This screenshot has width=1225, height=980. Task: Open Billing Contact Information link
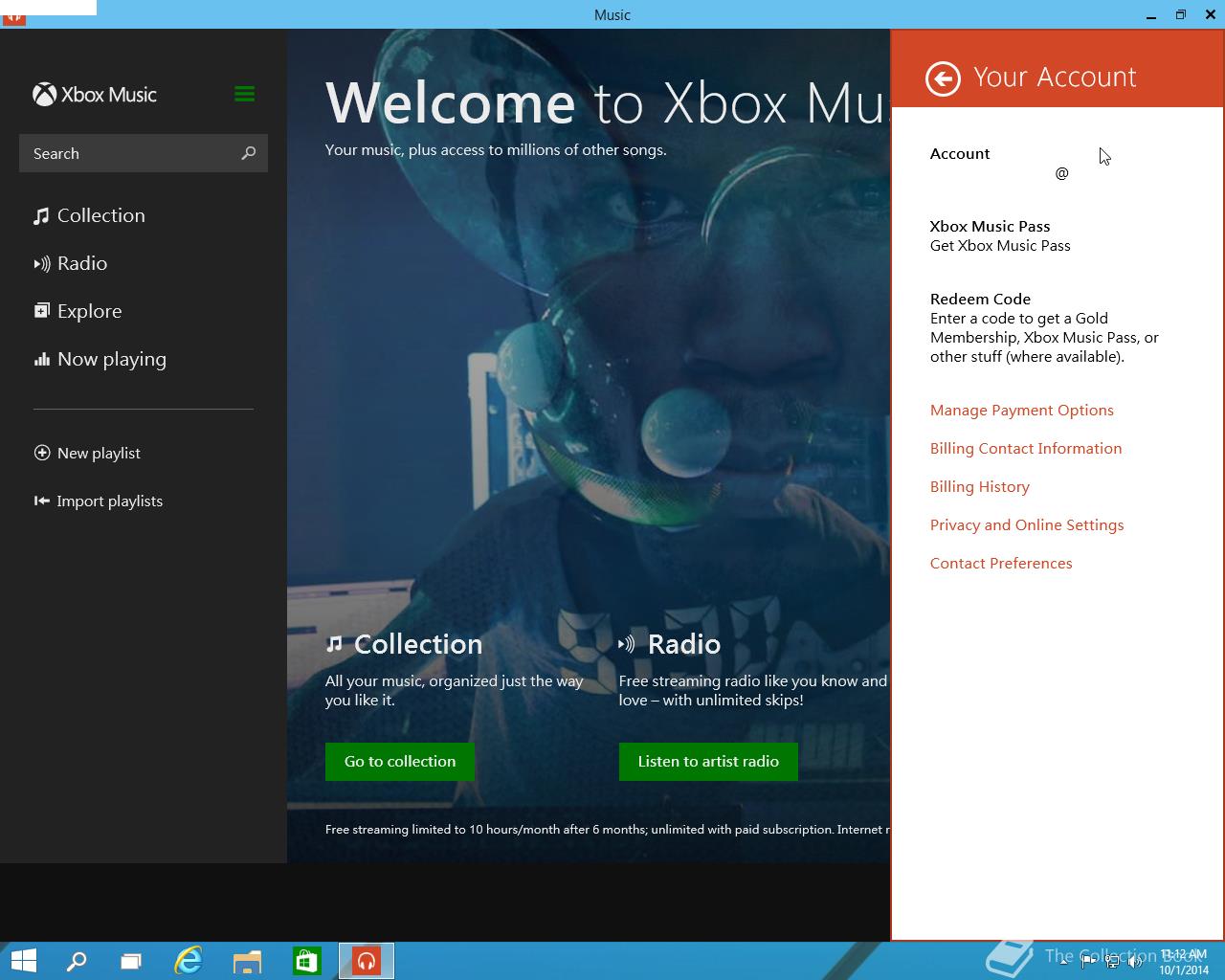tap(1026, 449)
